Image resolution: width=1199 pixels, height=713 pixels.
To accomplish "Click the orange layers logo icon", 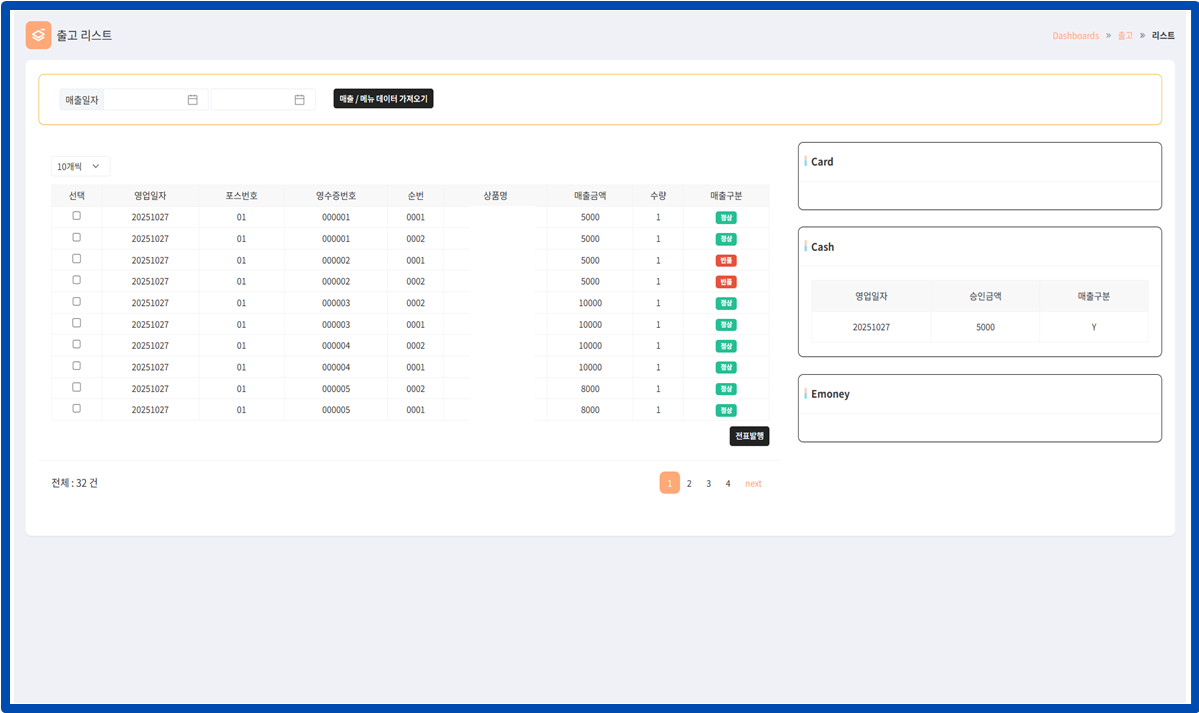I will tap(38, 35).
